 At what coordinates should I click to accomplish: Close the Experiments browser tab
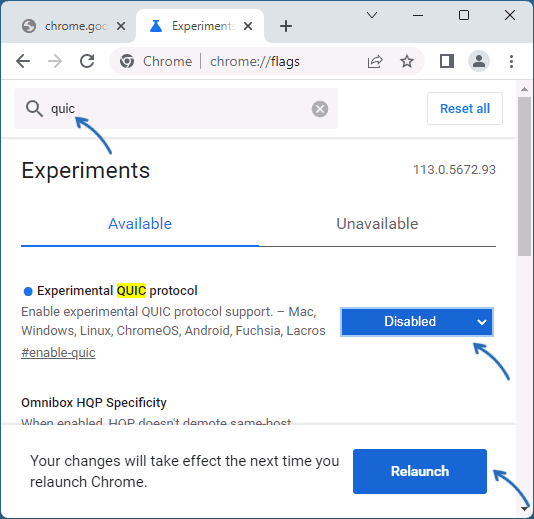point(248,26)
